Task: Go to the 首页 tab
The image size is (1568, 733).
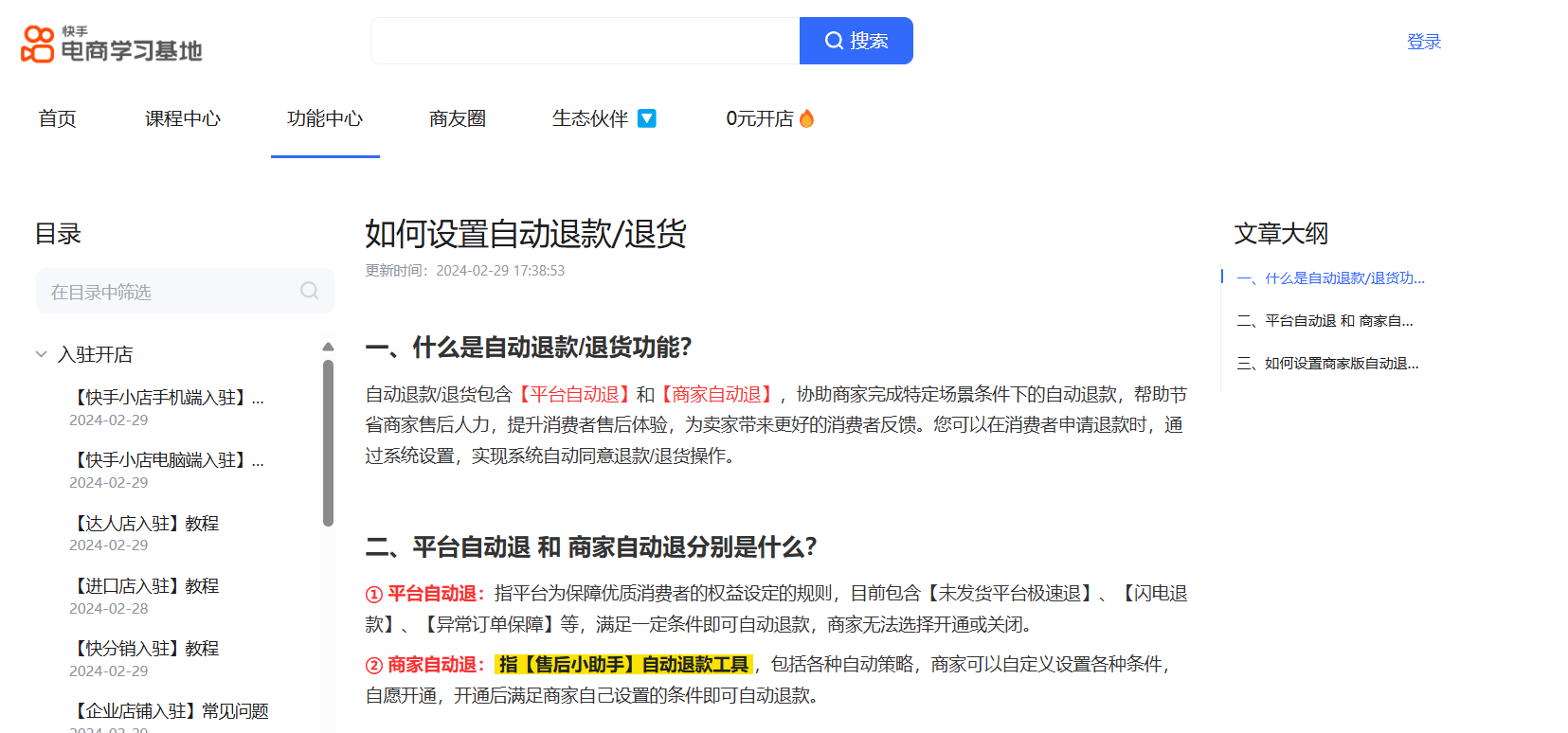Action: 57,118
